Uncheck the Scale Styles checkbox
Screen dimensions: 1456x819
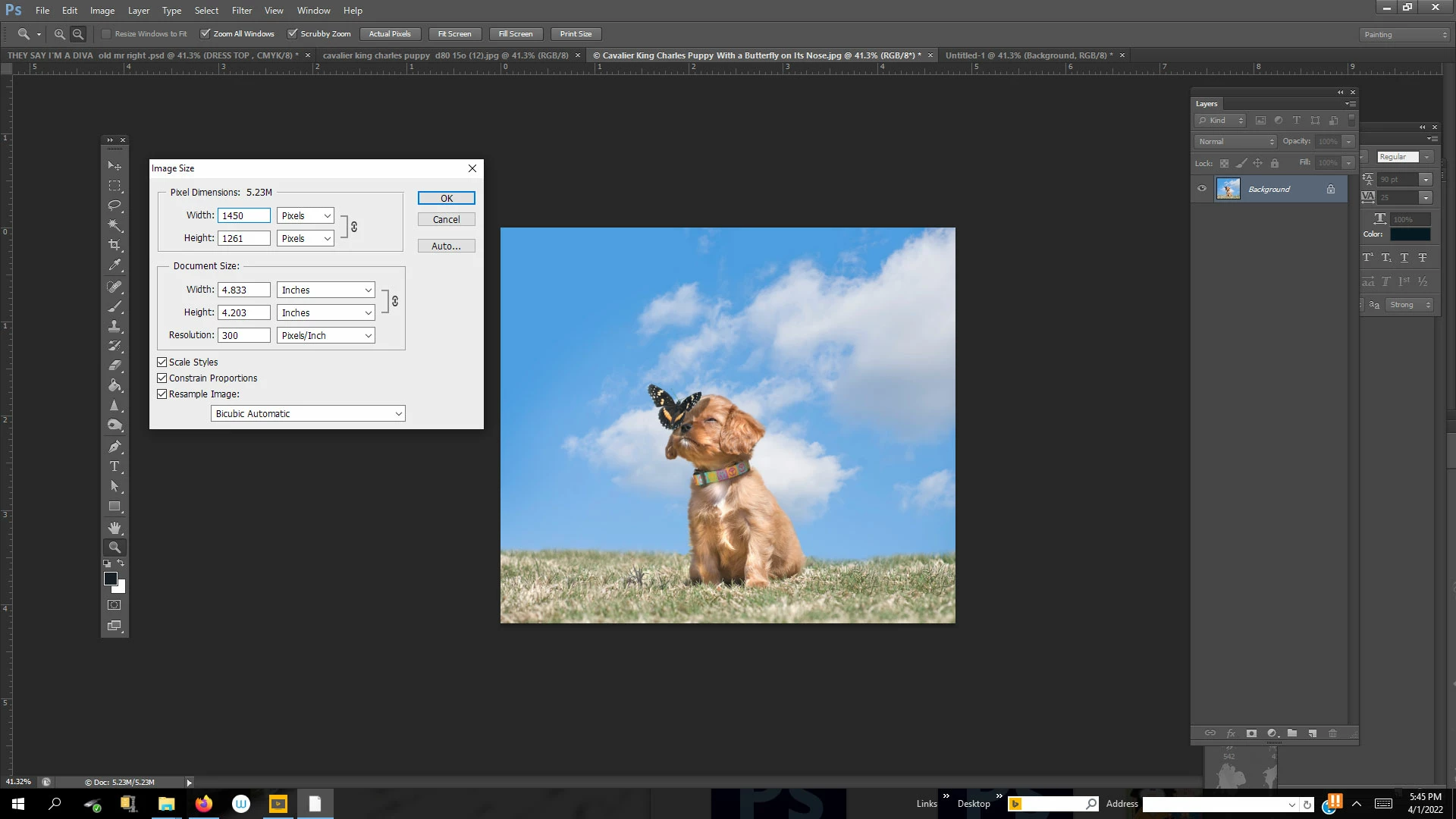pyautogui.click(x=162, y=362)
